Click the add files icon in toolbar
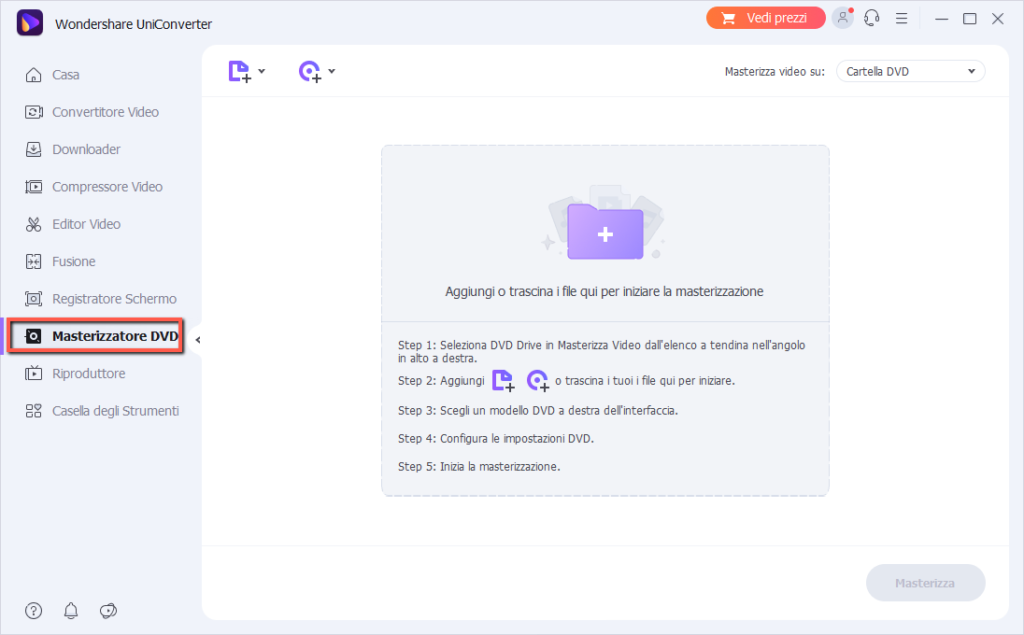 point(239,71)
